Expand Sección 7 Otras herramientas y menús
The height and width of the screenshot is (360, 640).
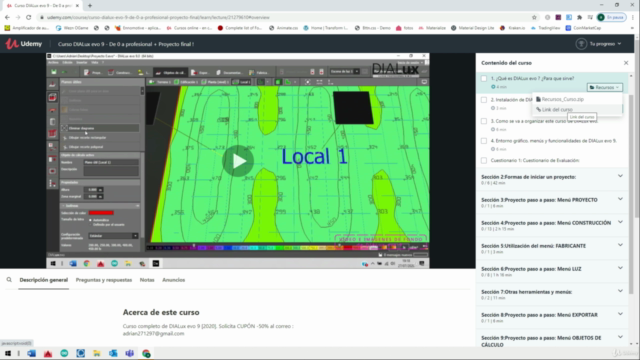tap(552, 294)
